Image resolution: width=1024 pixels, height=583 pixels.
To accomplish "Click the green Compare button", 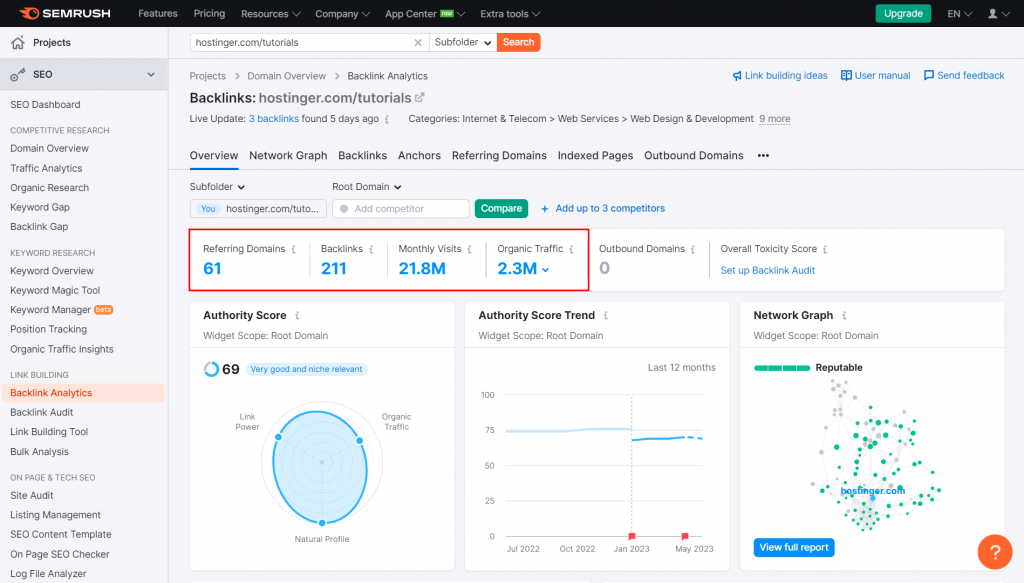I will [501, 209].
